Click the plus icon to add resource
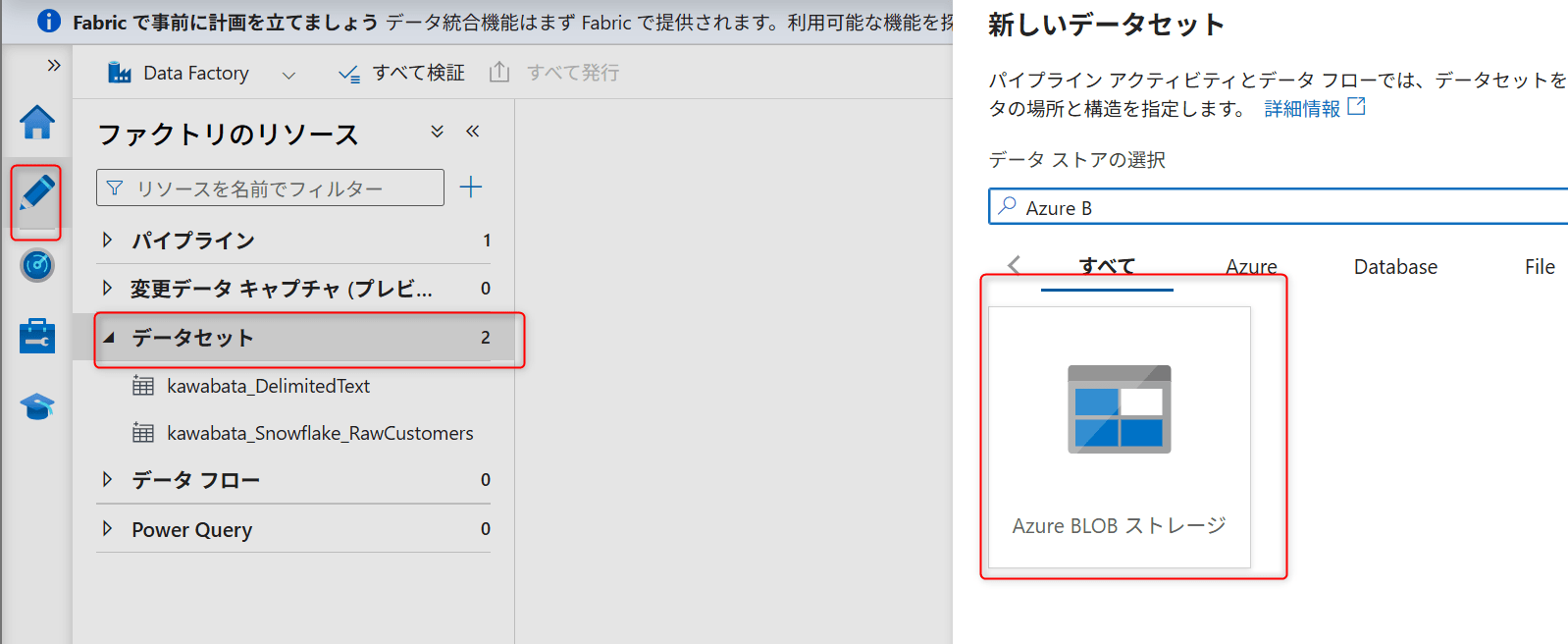 tap(471, 187)
